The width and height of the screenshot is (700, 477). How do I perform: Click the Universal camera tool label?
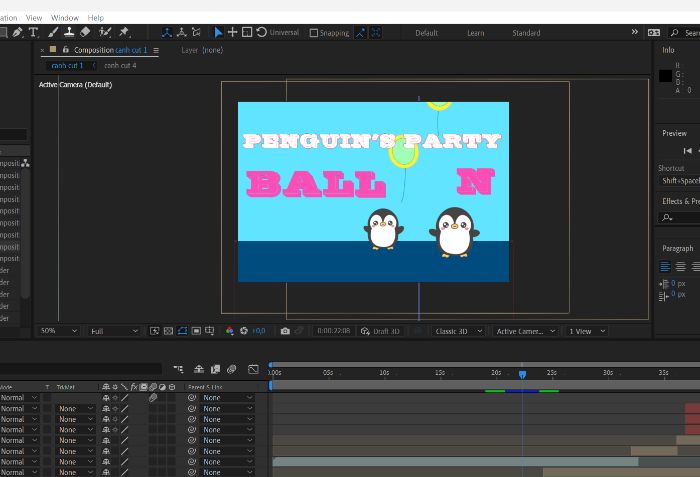click(x=284, y=33)
